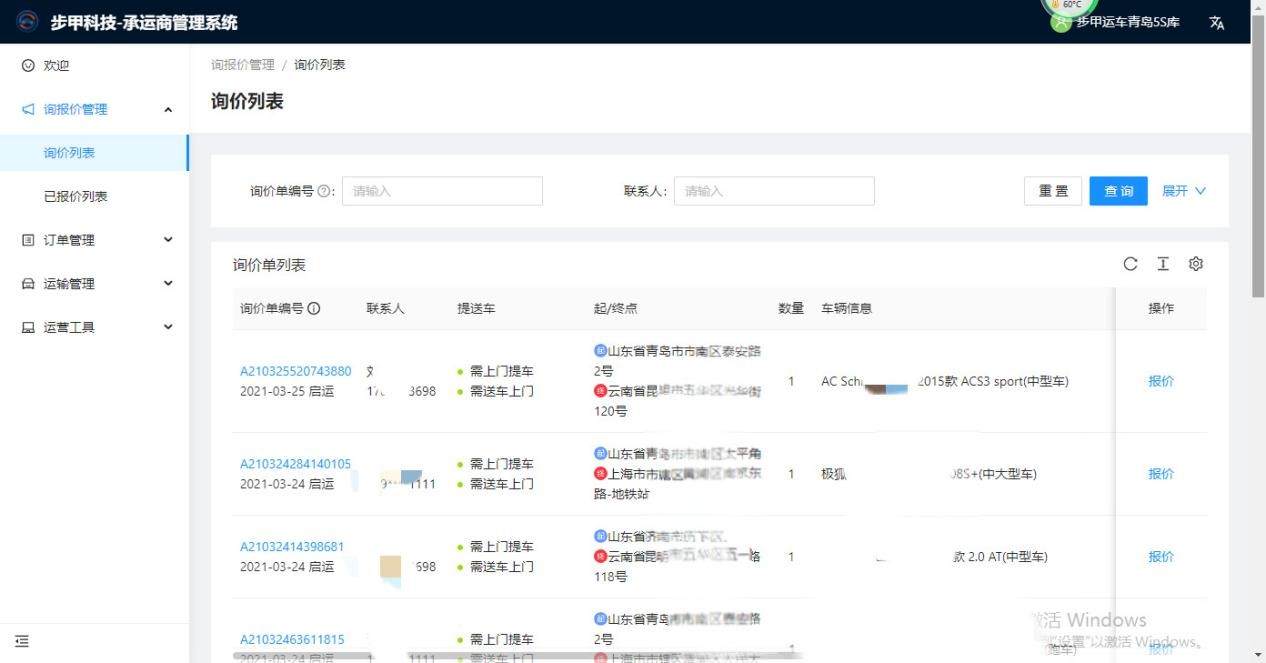Click the 重置 button
This screenshot has width=1266, height=663.
[1053, 191]
